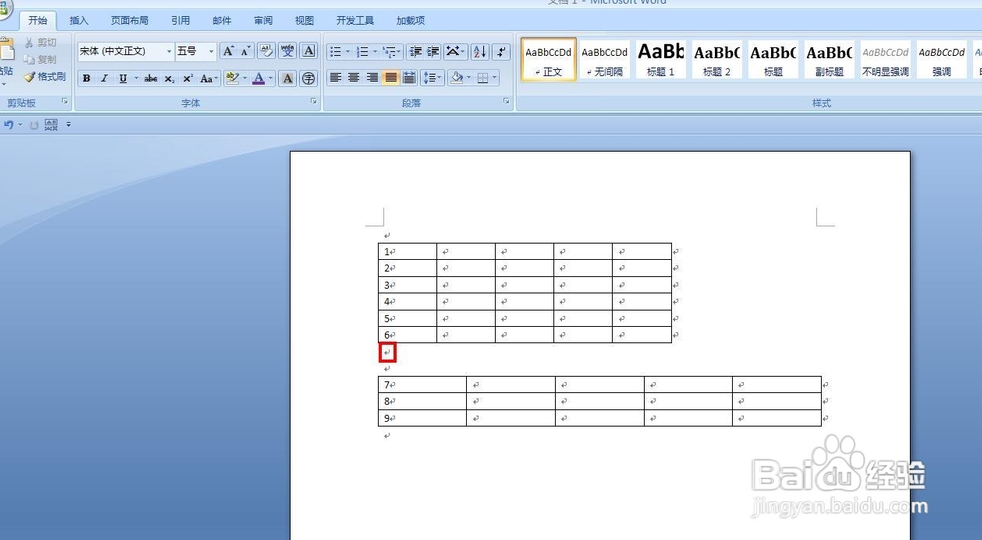Click the Clear Formatting icon
Viewport: 982px width, 540px height.
[266, 51]
